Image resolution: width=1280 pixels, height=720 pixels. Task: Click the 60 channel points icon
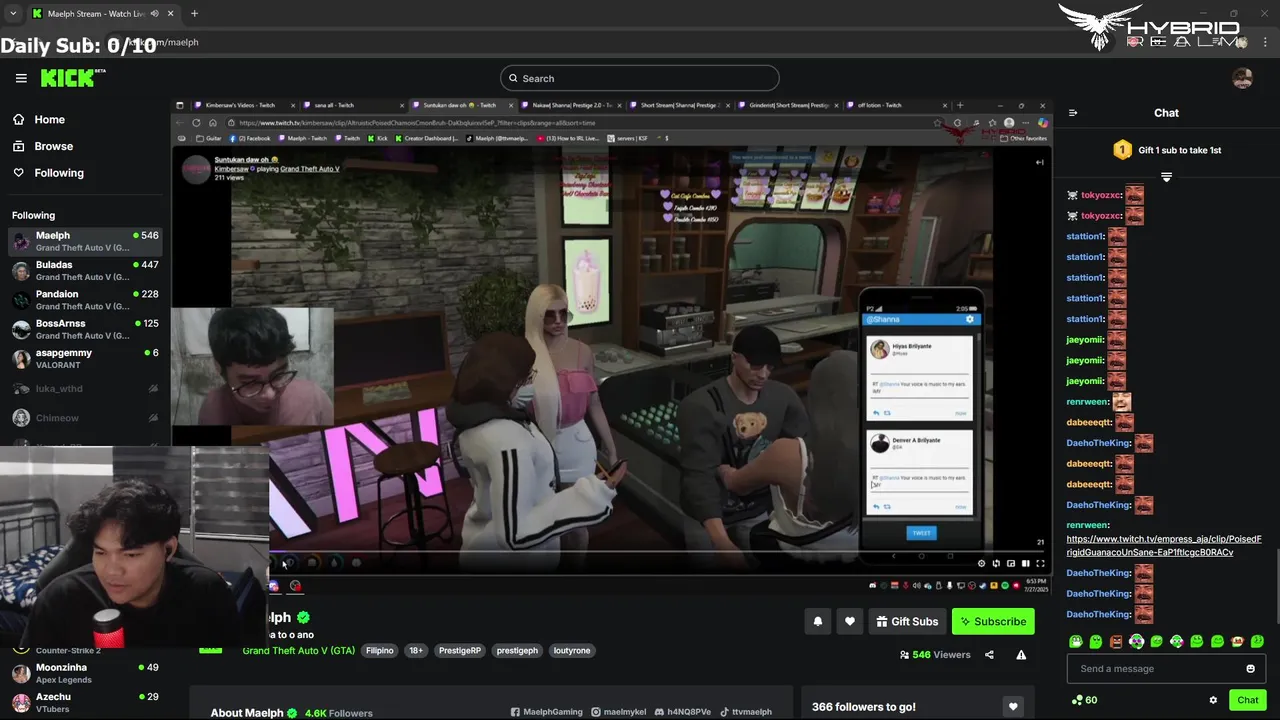pos(1084,700)
